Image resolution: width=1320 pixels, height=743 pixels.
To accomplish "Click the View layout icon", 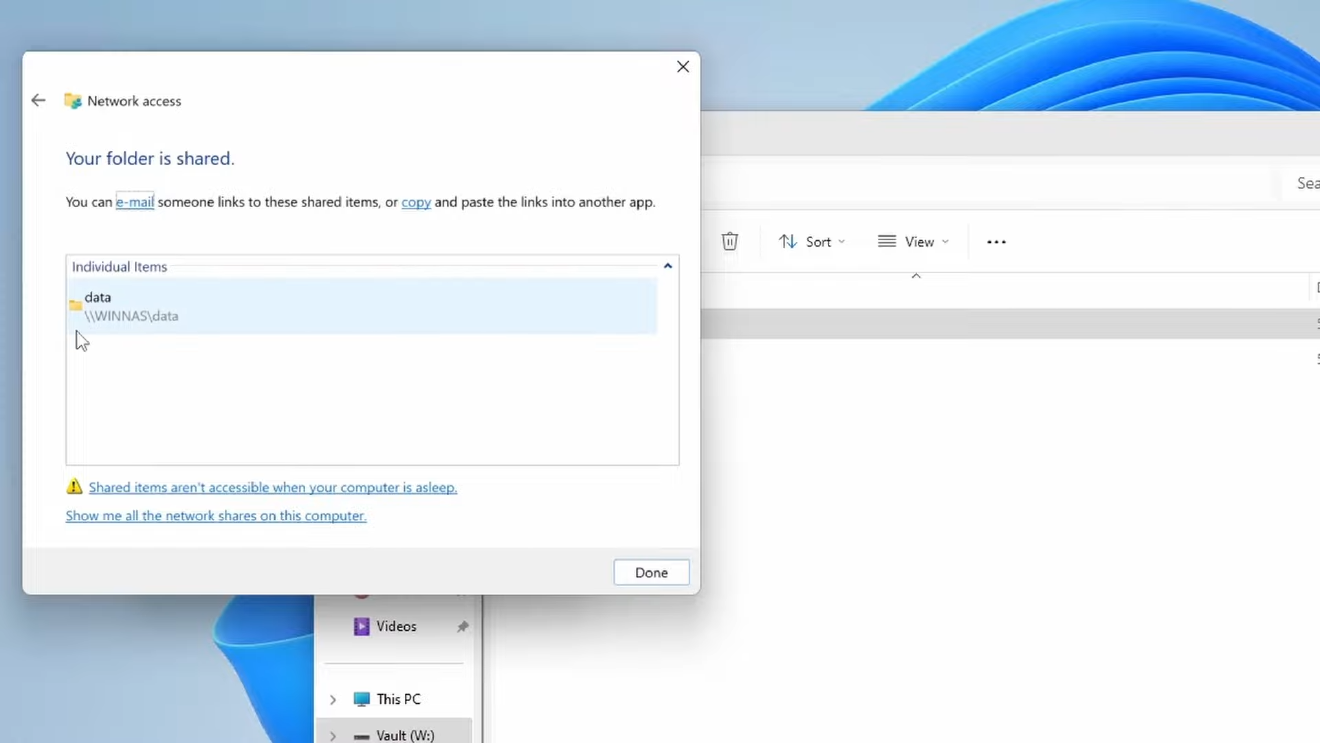I will coord(886,241).
